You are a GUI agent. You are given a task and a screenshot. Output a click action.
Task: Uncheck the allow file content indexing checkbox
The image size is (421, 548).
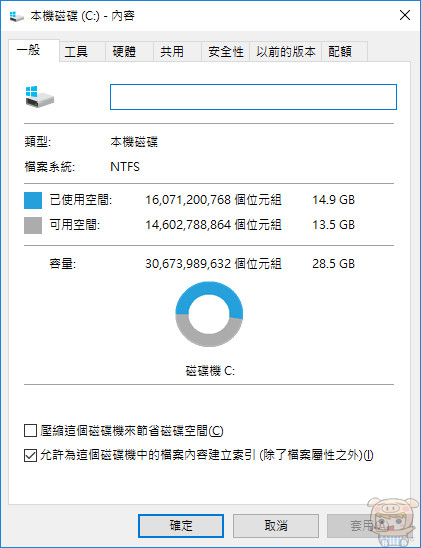pos(30,455)
